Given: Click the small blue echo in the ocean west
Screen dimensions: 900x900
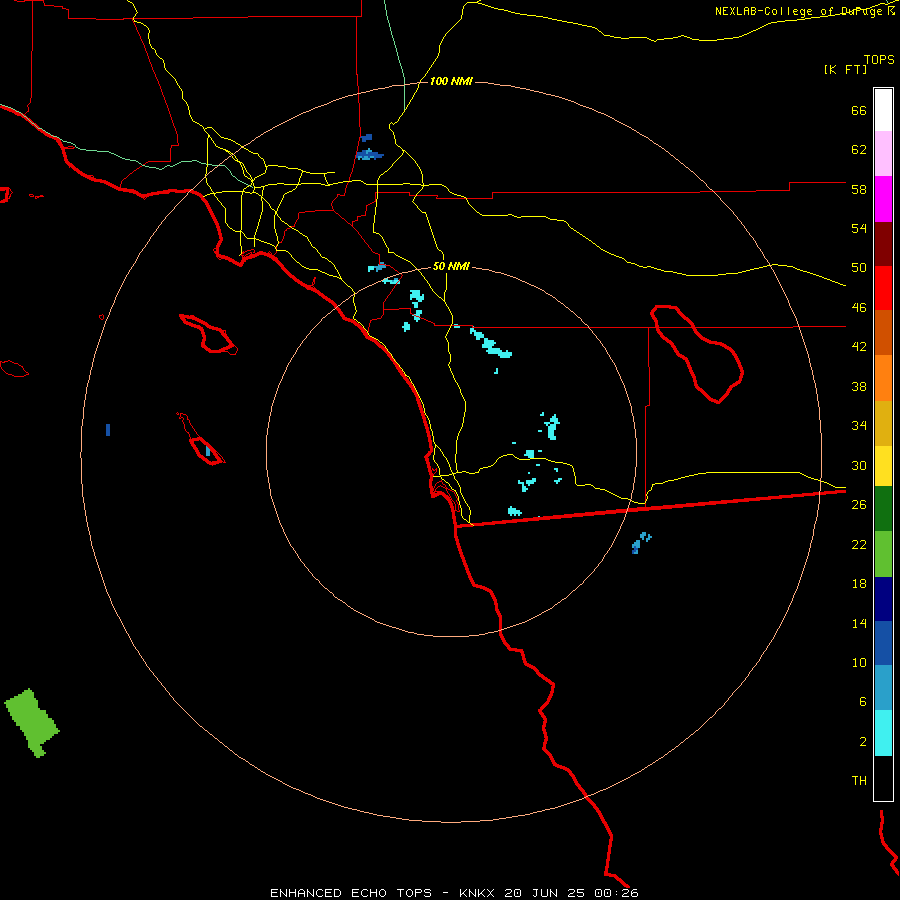Looking at the screenshot, I should pyautogui.click(x=108, y=430).
